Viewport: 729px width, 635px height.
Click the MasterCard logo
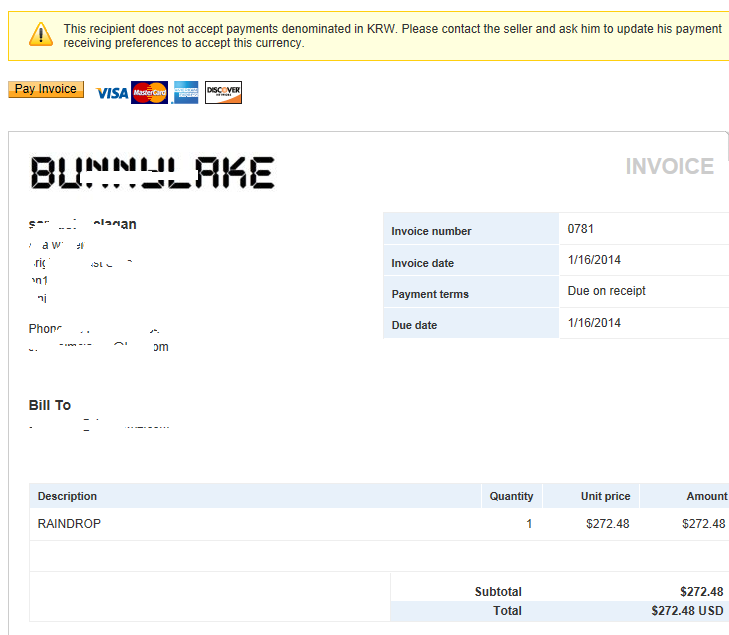(149, 93)
